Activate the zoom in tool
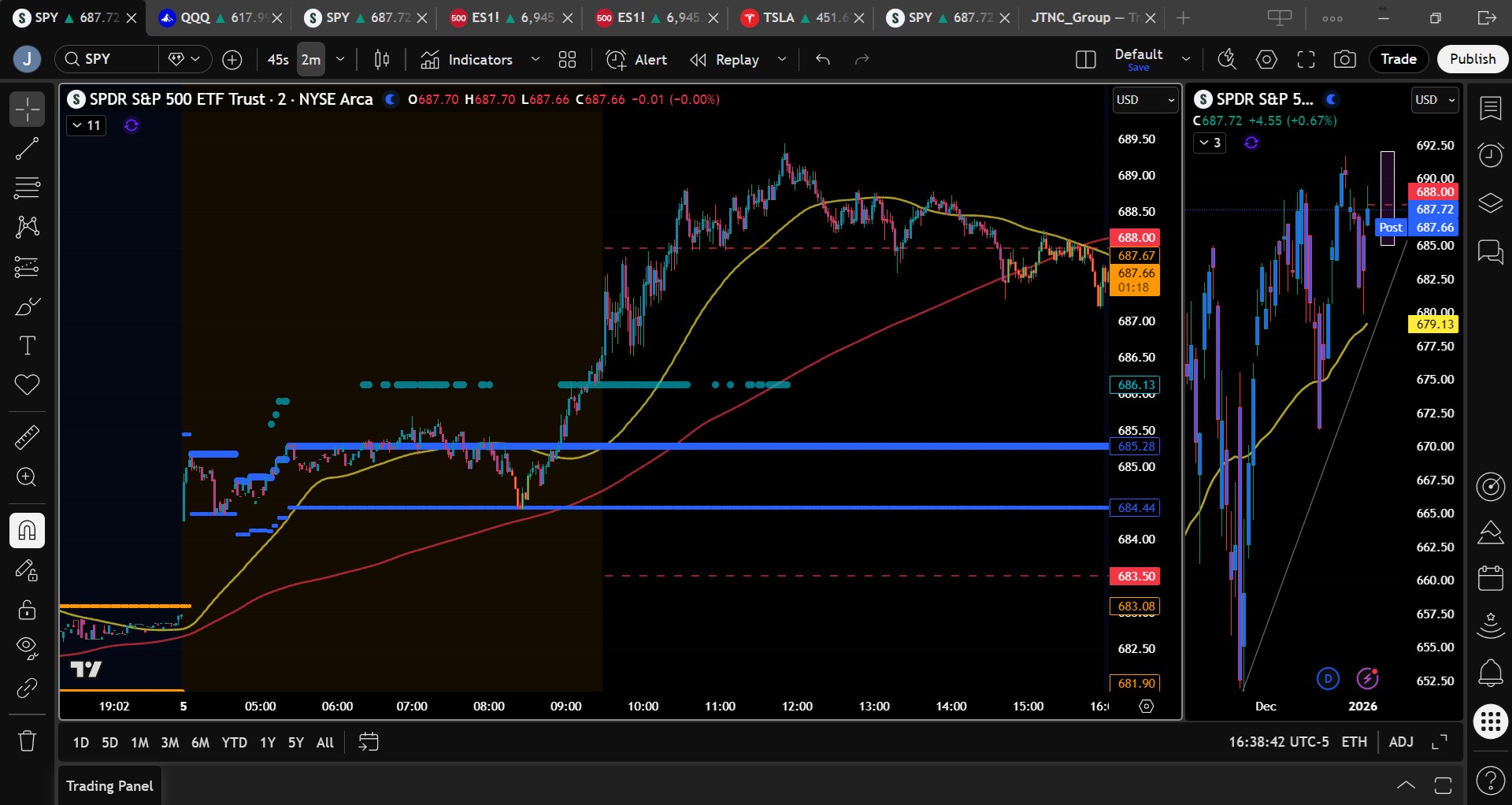The width and height of the screenshot is (1512, 805). pyautogui.click(x=27, y=477)
